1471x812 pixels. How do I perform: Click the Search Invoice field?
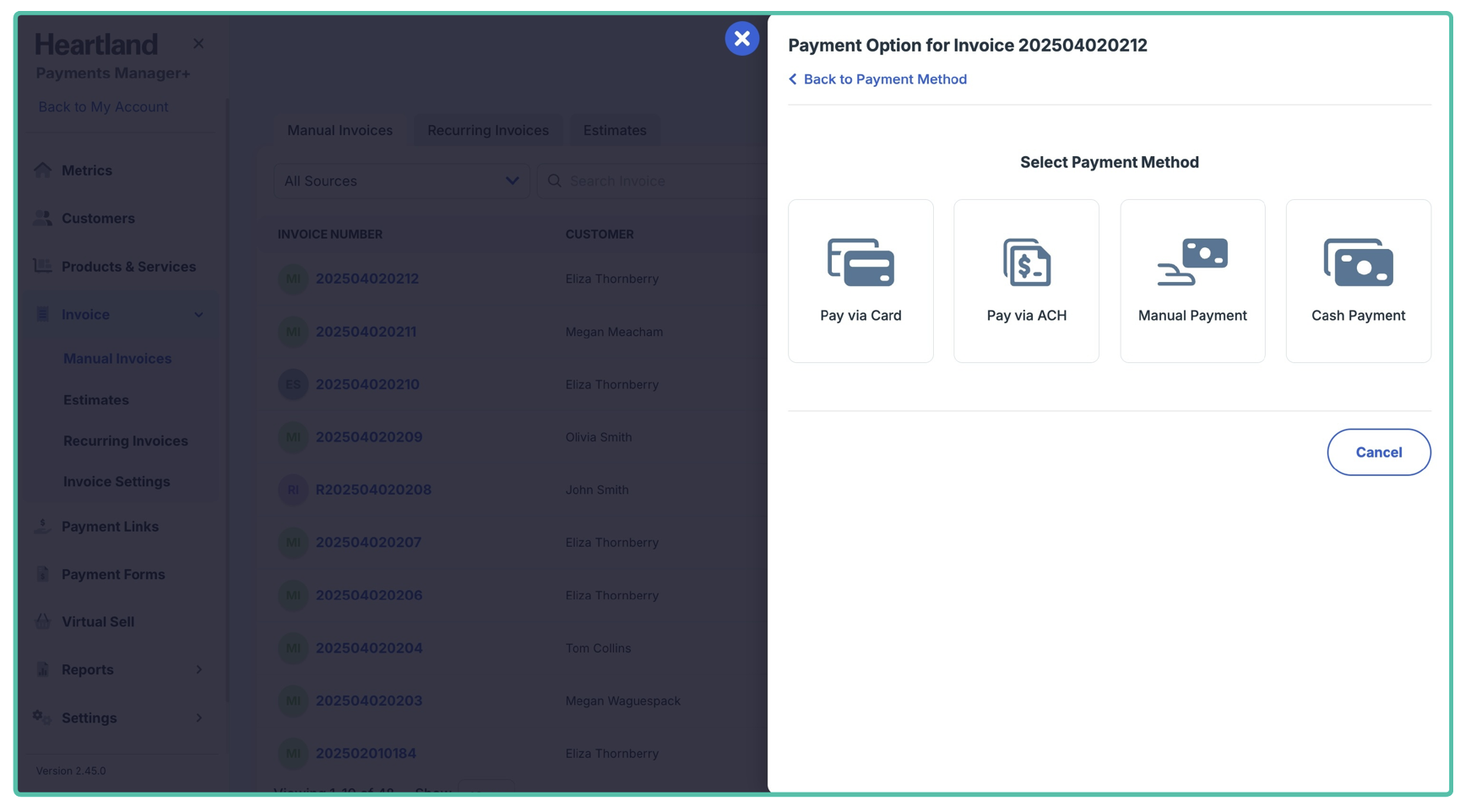[659, 181]
